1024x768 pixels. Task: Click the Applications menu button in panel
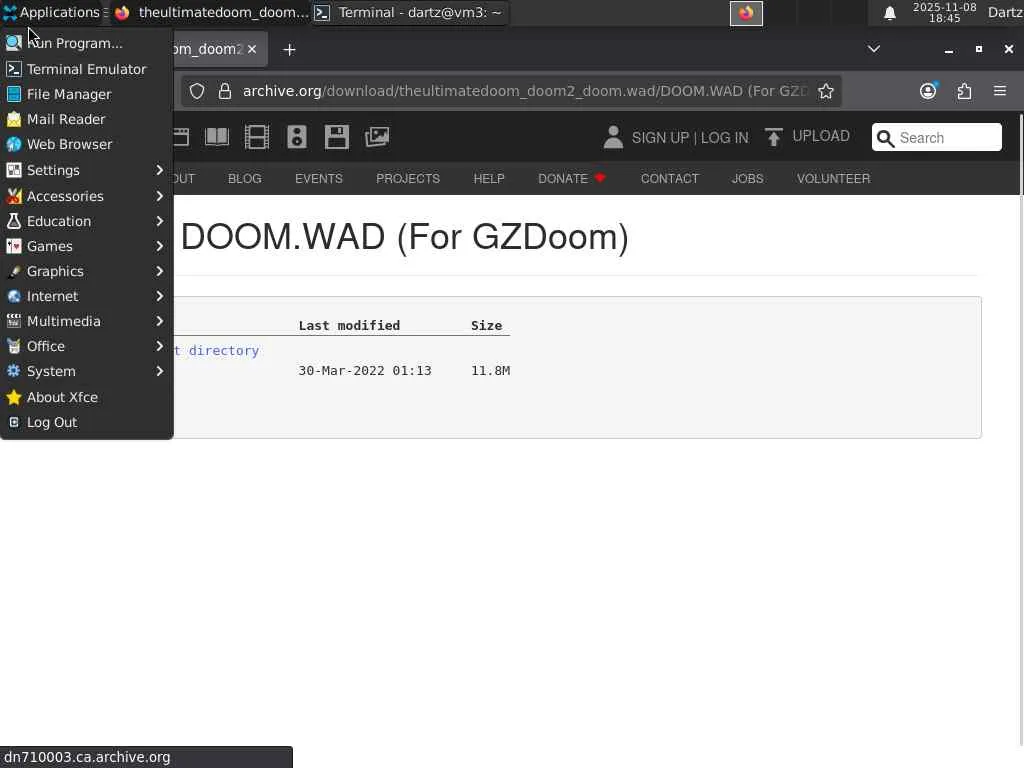tap(54, 12)
